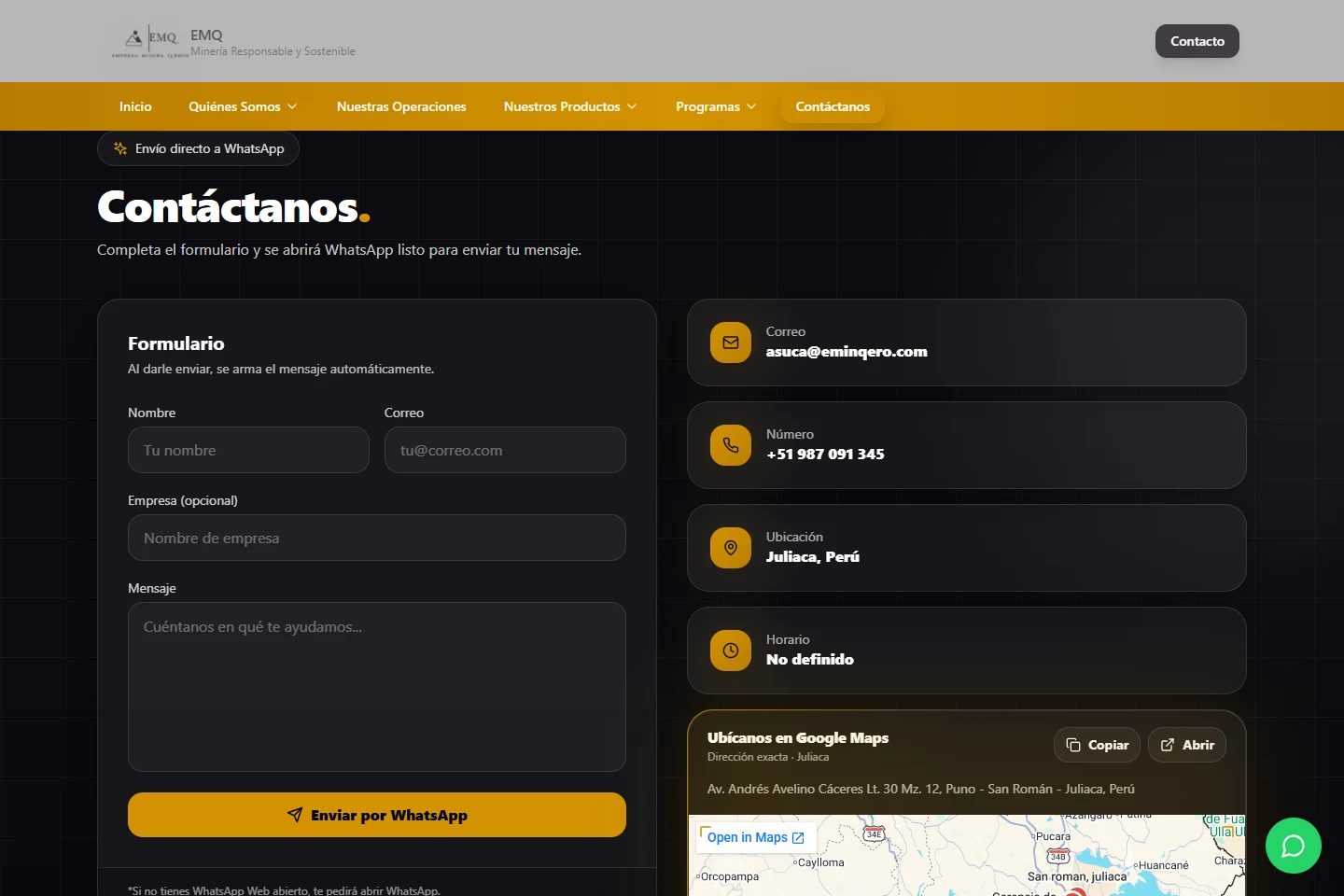The width and height of the screenshot is (1344, 896).
Task: Click the Av. Andrés Avelino Cáceres address
Action: point(921,789)
